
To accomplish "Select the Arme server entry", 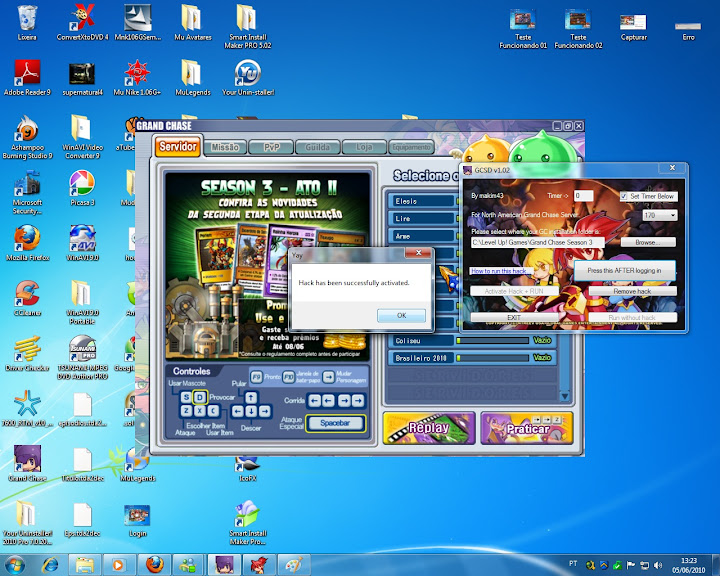I will tap(422, 236).
